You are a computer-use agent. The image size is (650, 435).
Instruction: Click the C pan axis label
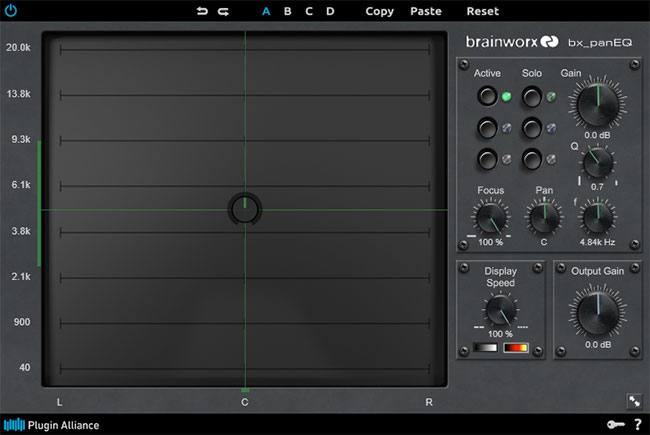245,402
